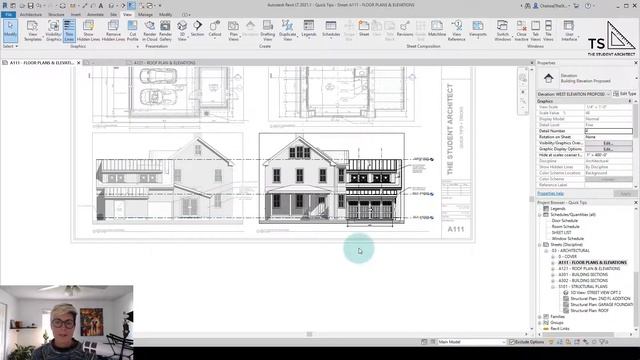This screenshot has height=360, width=640.
Task: Select Window Schedule in Project Browser
Action: coord(567,238)
